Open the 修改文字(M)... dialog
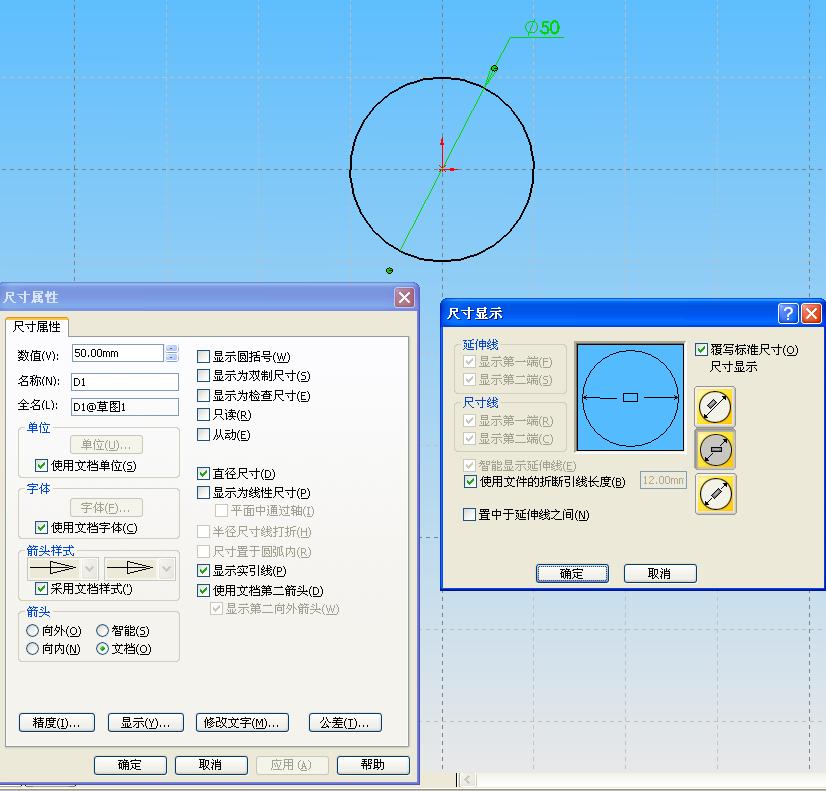Screen dimensions: 826x791 [242, 723]
